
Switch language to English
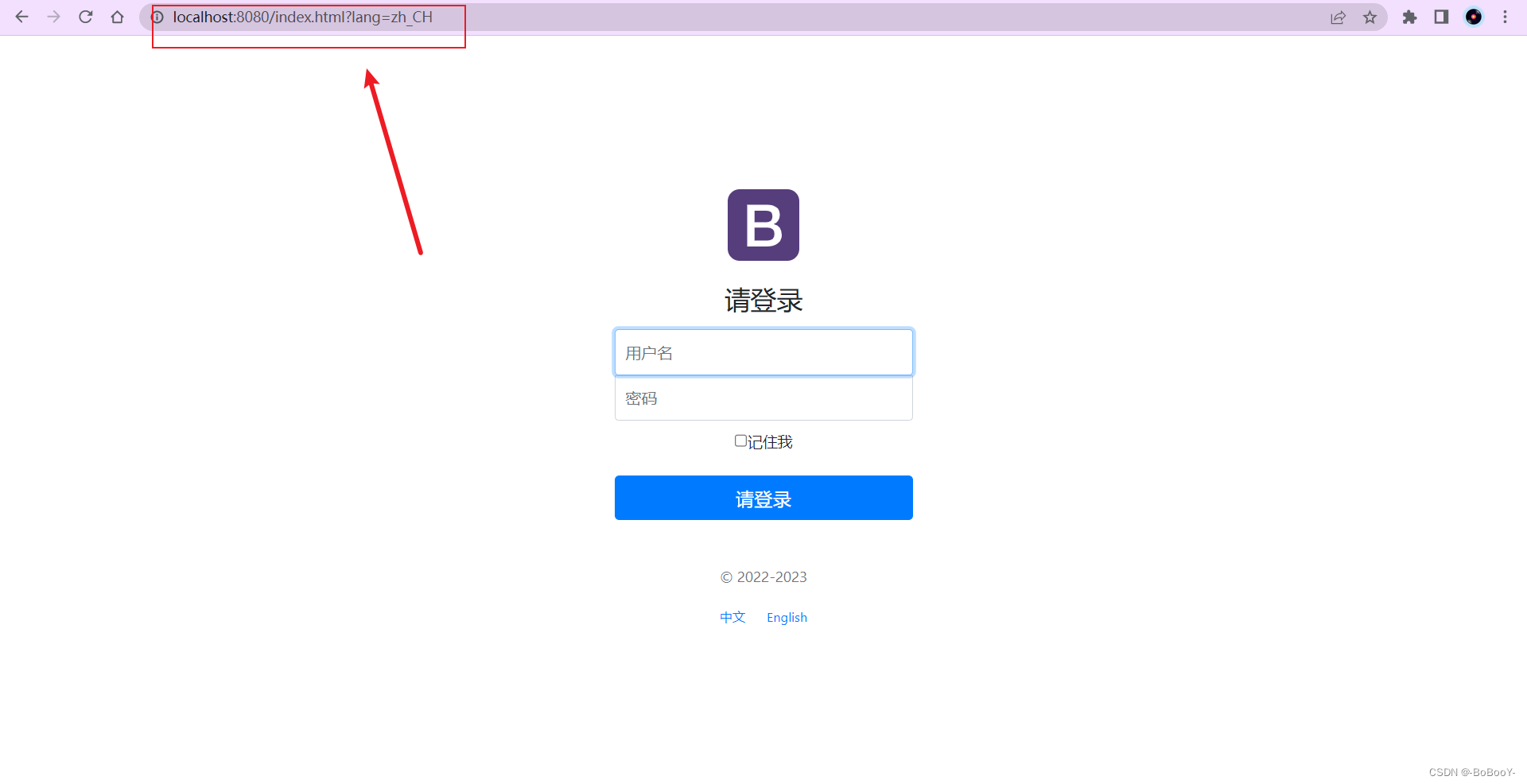pos(787,617)
